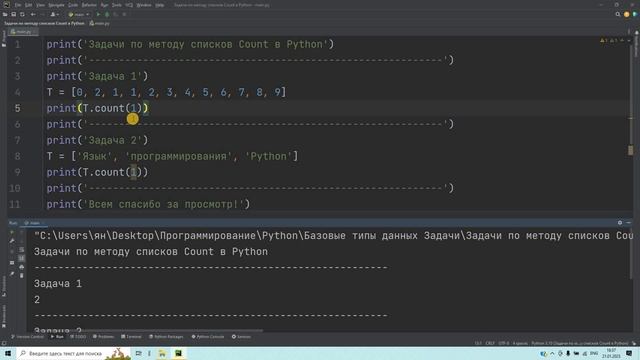Click the CRLF line separator status entry
Image resolution: width=640 pixels, height=360 pixels.
pos(490,343)
